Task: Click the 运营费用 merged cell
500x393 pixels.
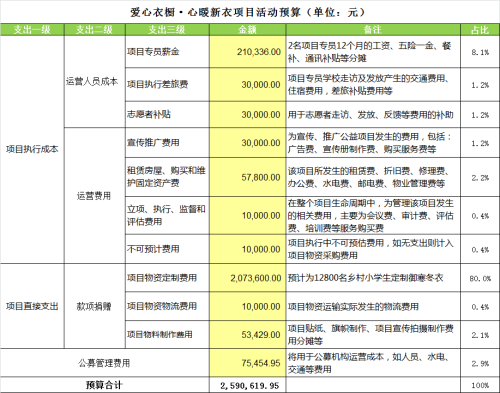Action: [94, 196]
